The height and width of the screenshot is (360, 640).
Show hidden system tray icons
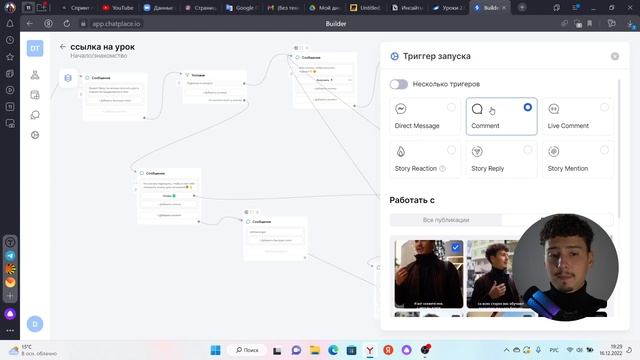pyautogui.click(x=506, y=350)
